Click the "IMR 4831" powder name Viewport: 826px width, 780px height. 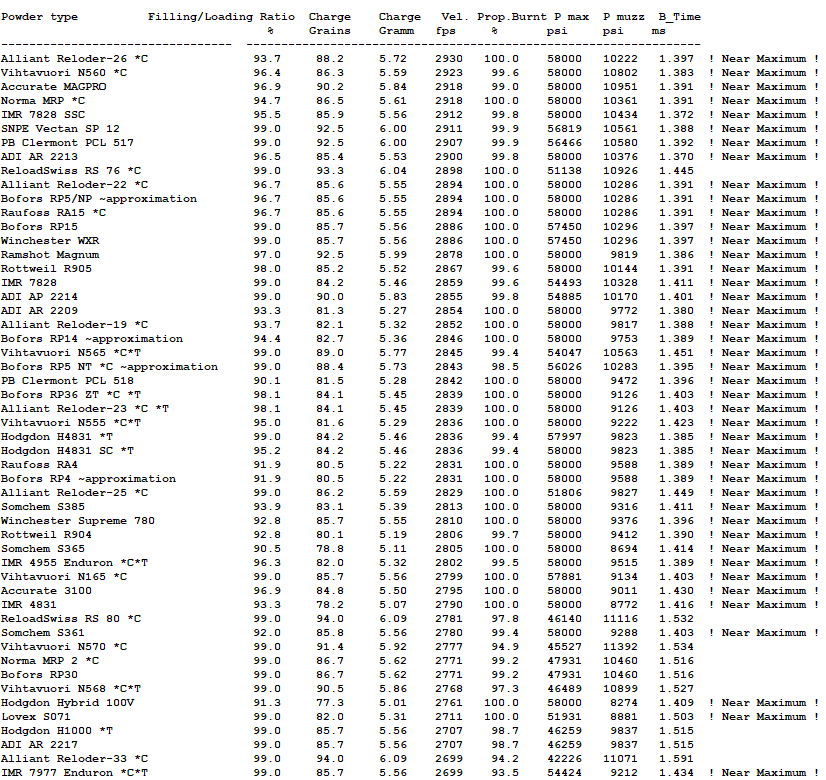29,605
